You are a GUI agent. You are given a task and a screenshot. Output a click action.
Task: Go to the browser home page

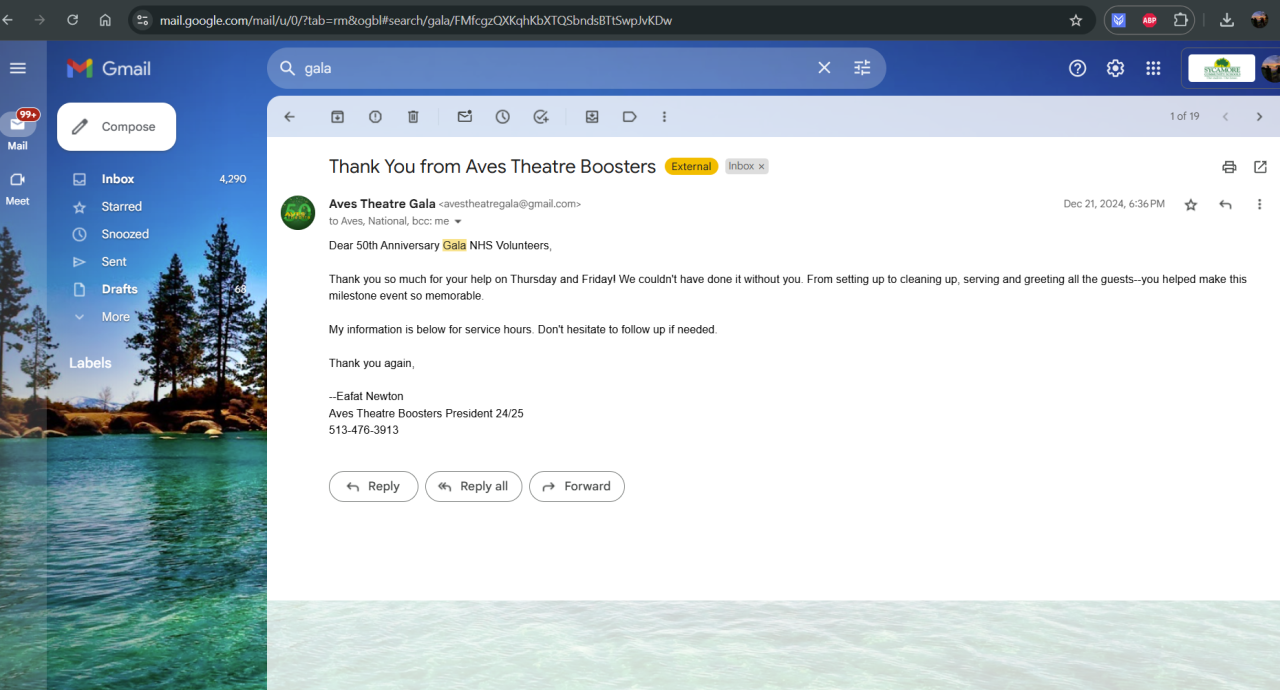click(105, 20)
